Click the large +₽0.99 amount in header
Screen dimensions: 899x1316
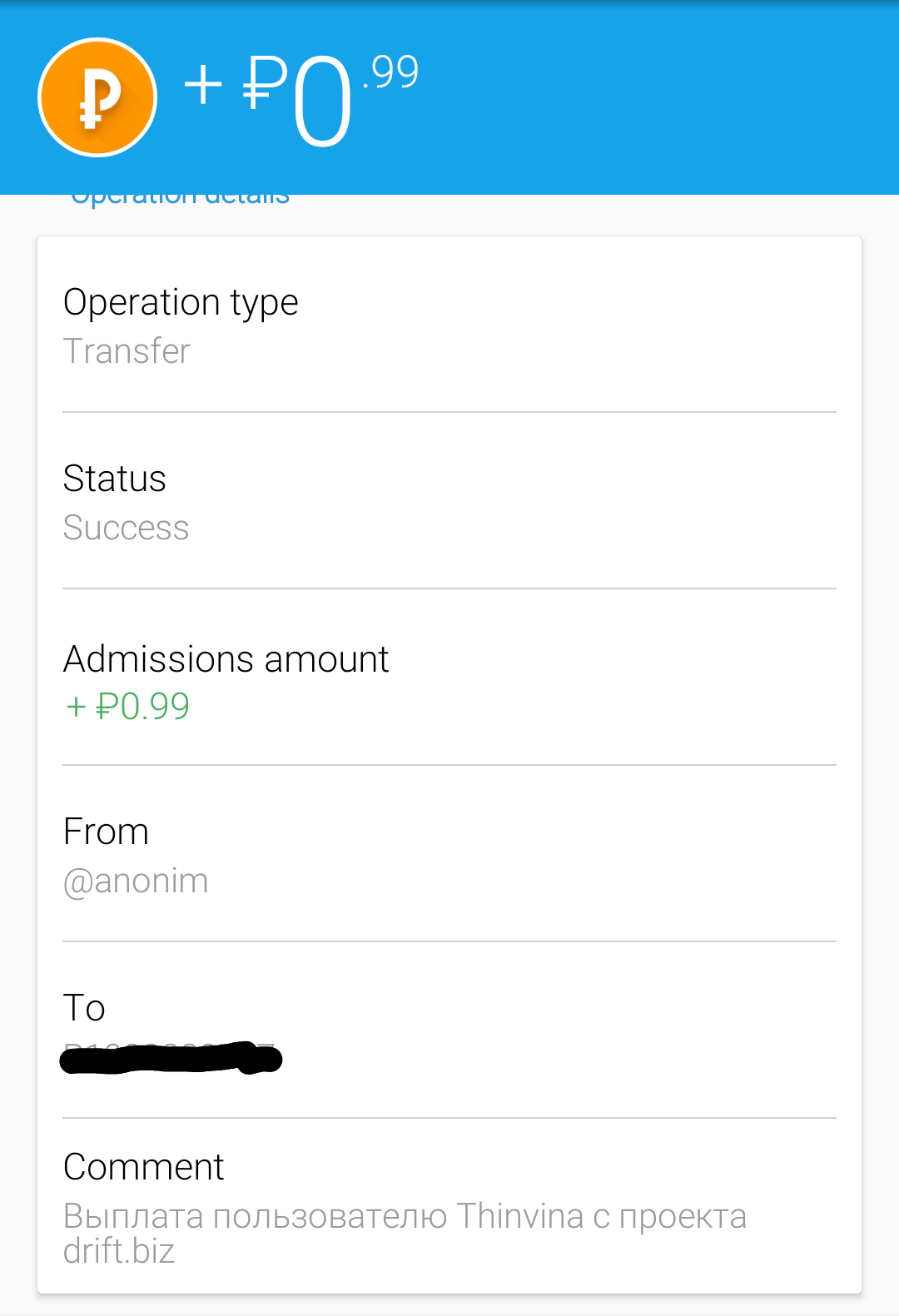tap(300, 98)
